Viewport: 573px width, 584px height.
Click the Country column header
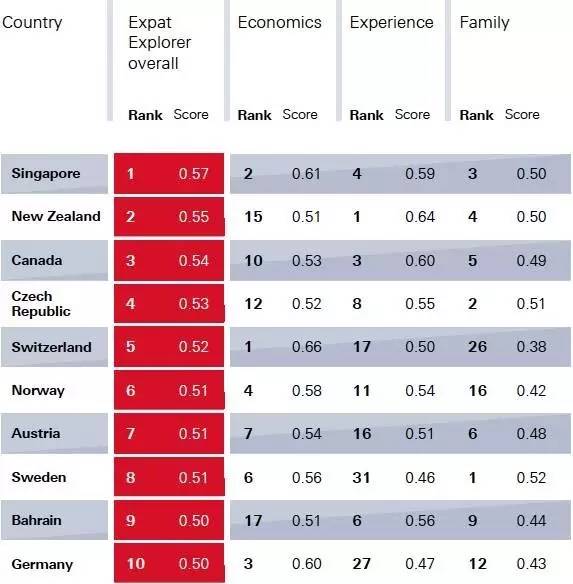point(32,22)
